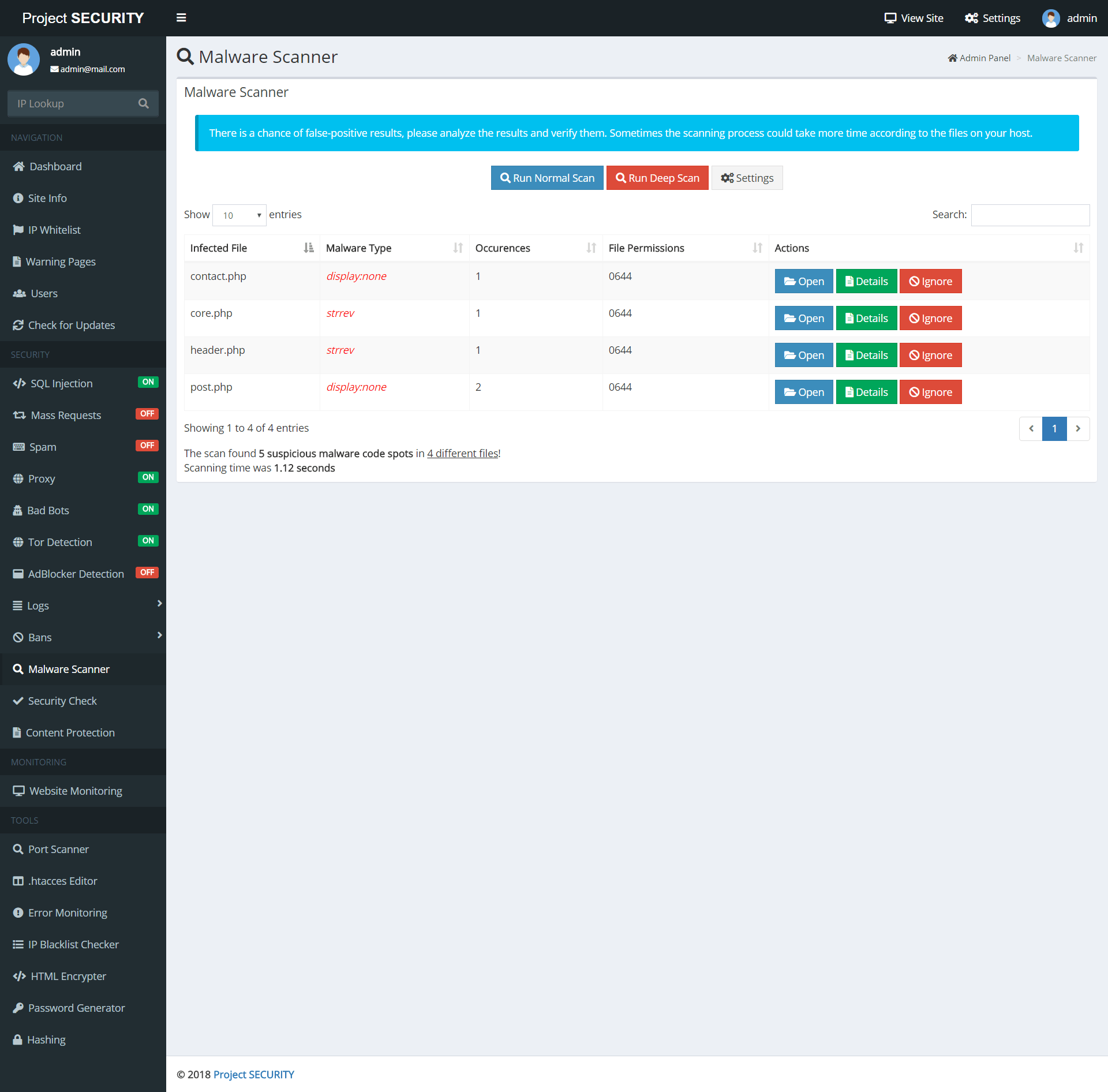Open the IP Lookup search icon

coord(144,103)
